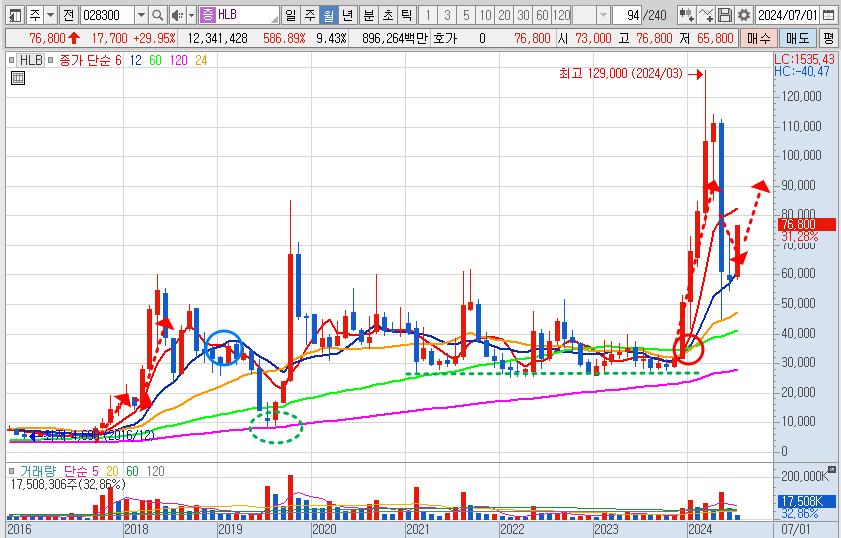This screenshot has height=538, width=841.
Task: Click the 29.95% change rate value
Action: (x=154, y=39)
